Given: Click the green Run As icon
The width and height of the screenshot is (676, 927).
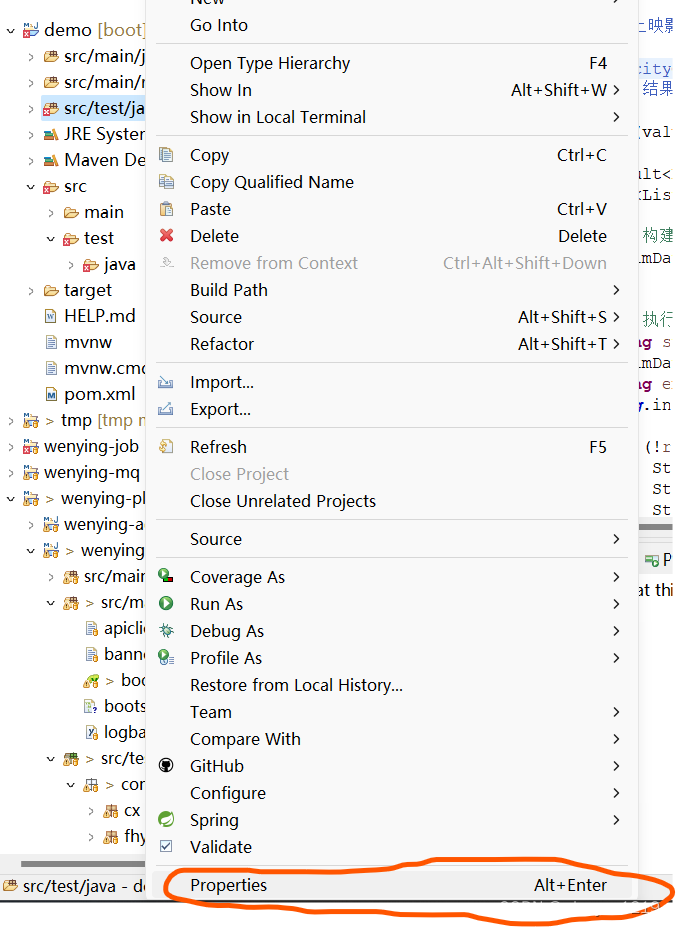Looking at the screenshot, I should (166, 603).
